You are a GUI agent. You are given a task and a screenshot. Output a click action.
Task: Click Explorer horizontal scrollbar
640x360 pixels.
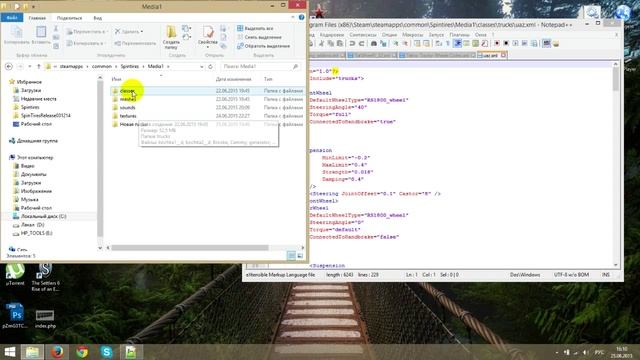pos(190,248)
